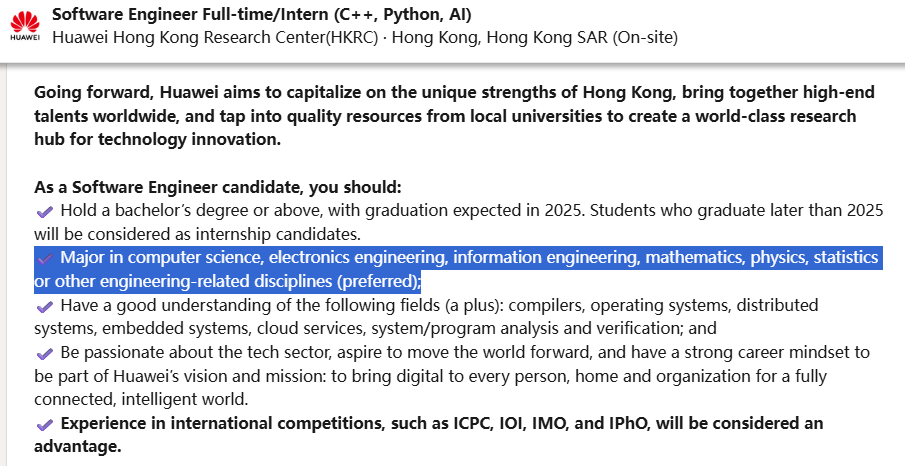The image size is (905, 466).
Task: Click the 'Hong Kong SAR (On-site)' location text
Action: pyautogui.click(x=582, y=38)
